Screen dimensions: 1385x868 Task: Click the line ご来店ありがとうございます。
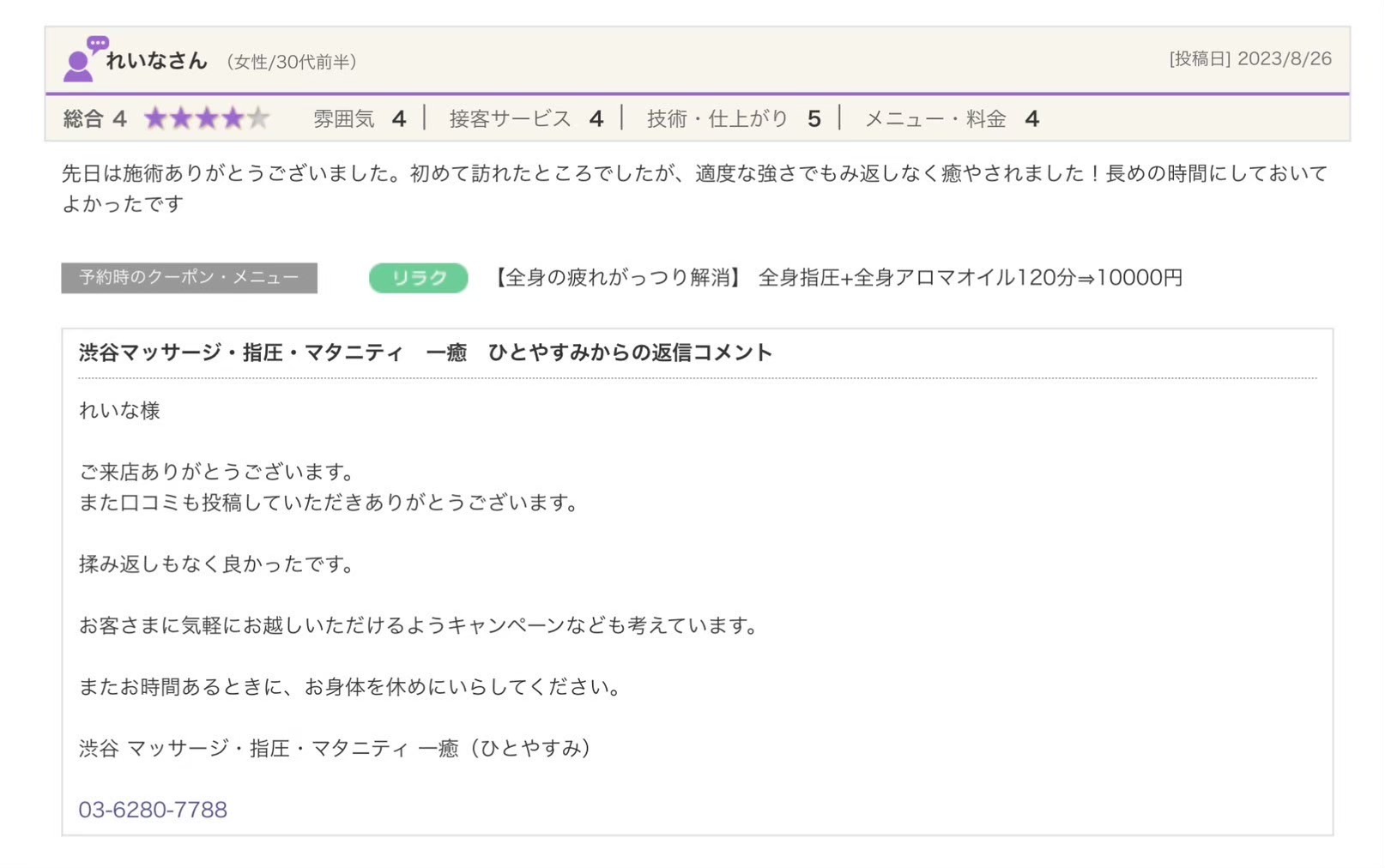pyautogui.click(x=216, y=472)
